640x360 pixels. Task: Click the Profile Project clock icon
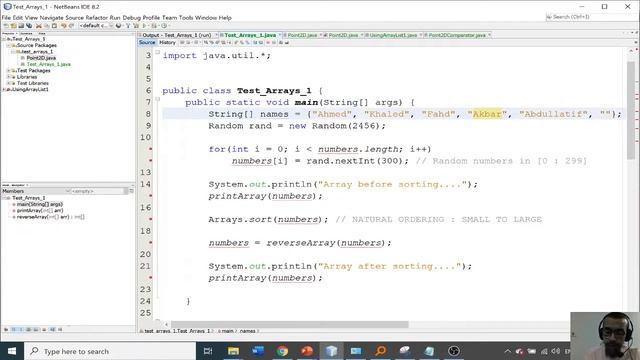[x=164, y=26]
